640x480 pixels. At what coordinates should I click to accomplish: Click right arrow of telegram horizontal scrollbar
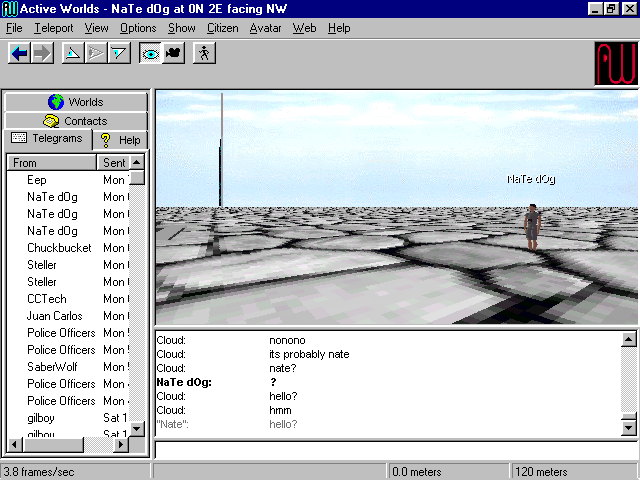click(120, 444)
